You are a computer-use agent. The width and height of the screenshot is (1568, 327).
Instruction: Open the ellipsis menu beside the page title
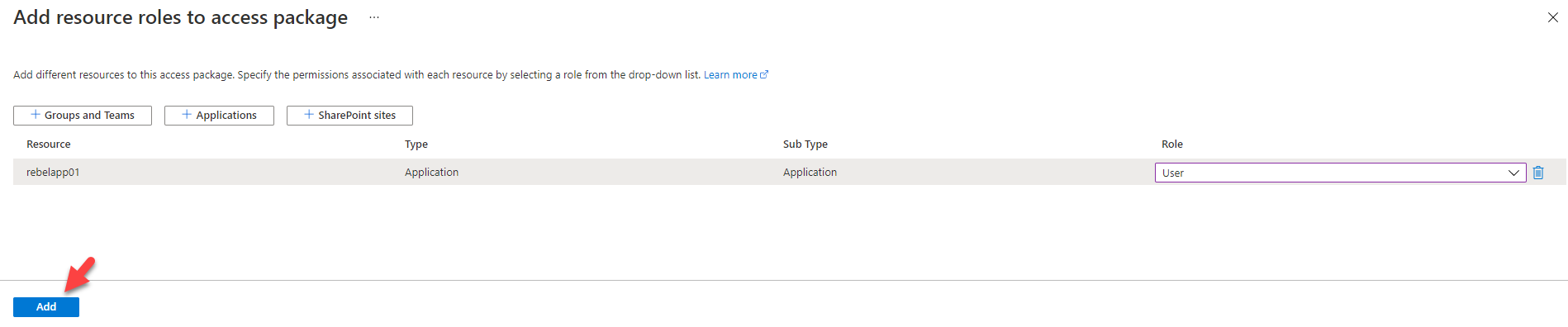(x=374, y=17)
